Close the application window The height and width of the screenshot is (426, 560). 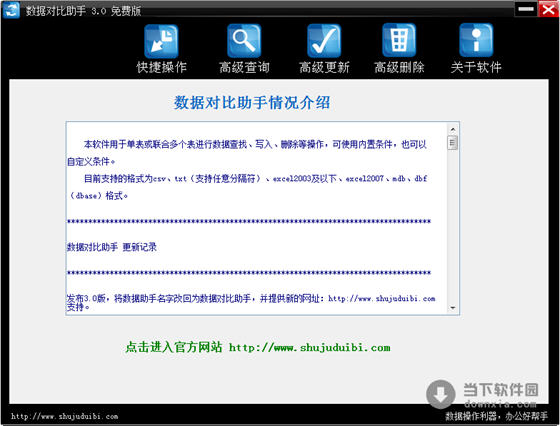coord(548,9)
